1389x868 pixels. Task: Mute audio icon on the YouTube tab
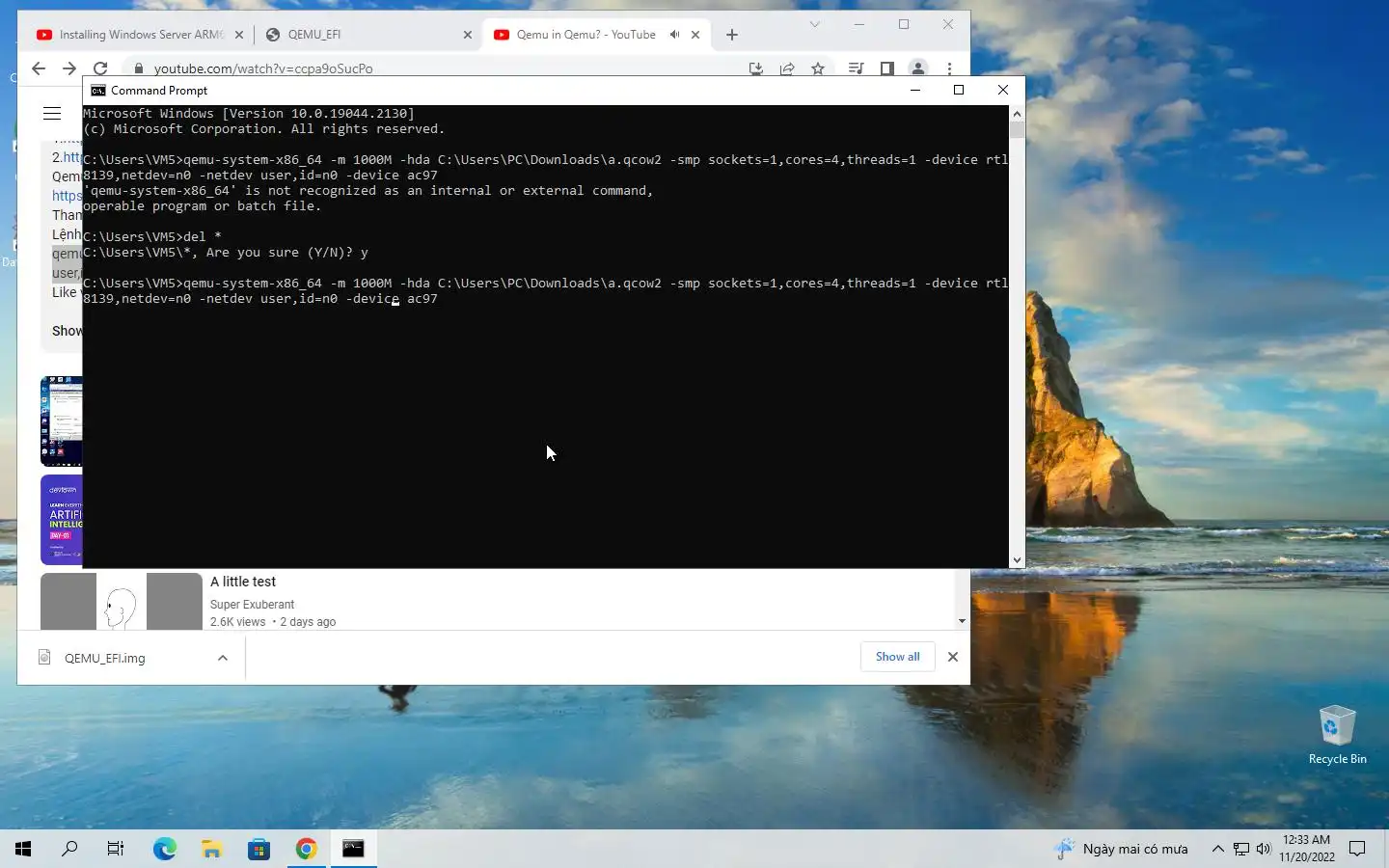pyautogui.click(x=674, y=34)
